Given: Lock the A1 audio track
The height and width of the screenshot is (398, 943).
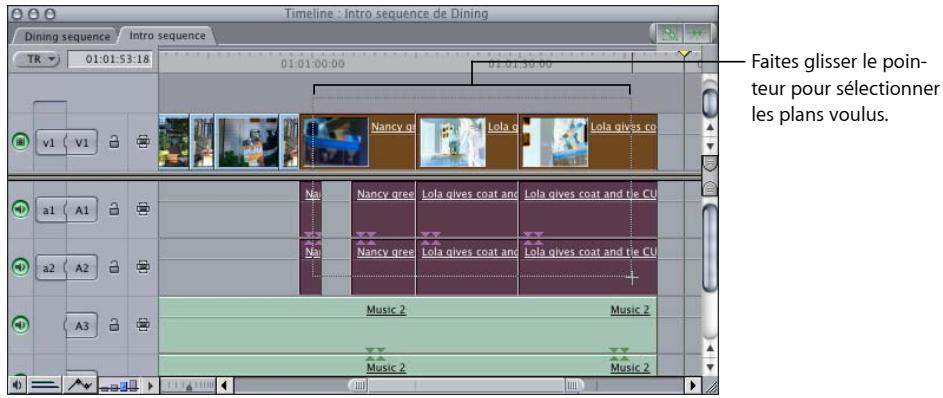Looking at the screenshot, I should pyautogui.click(x=114, y=209).
